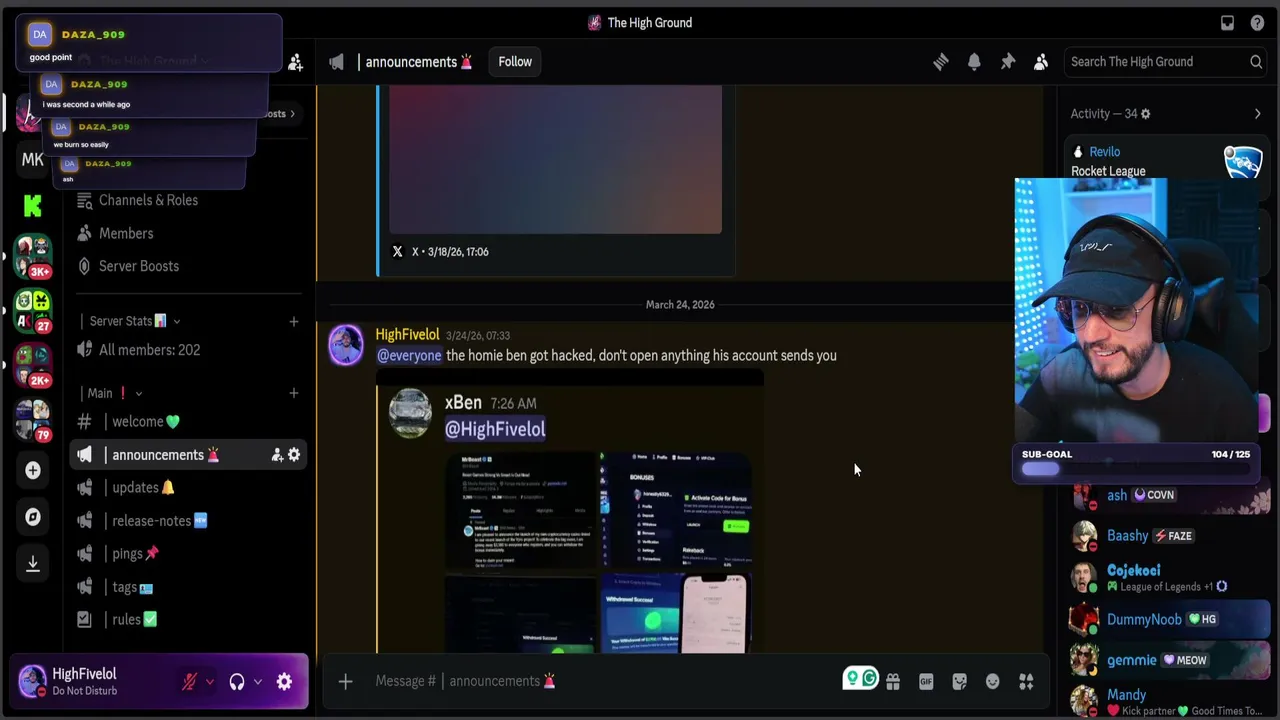1280x720 pixels.
Task: Open the apps launcher icon
Action: point(1026,682)
